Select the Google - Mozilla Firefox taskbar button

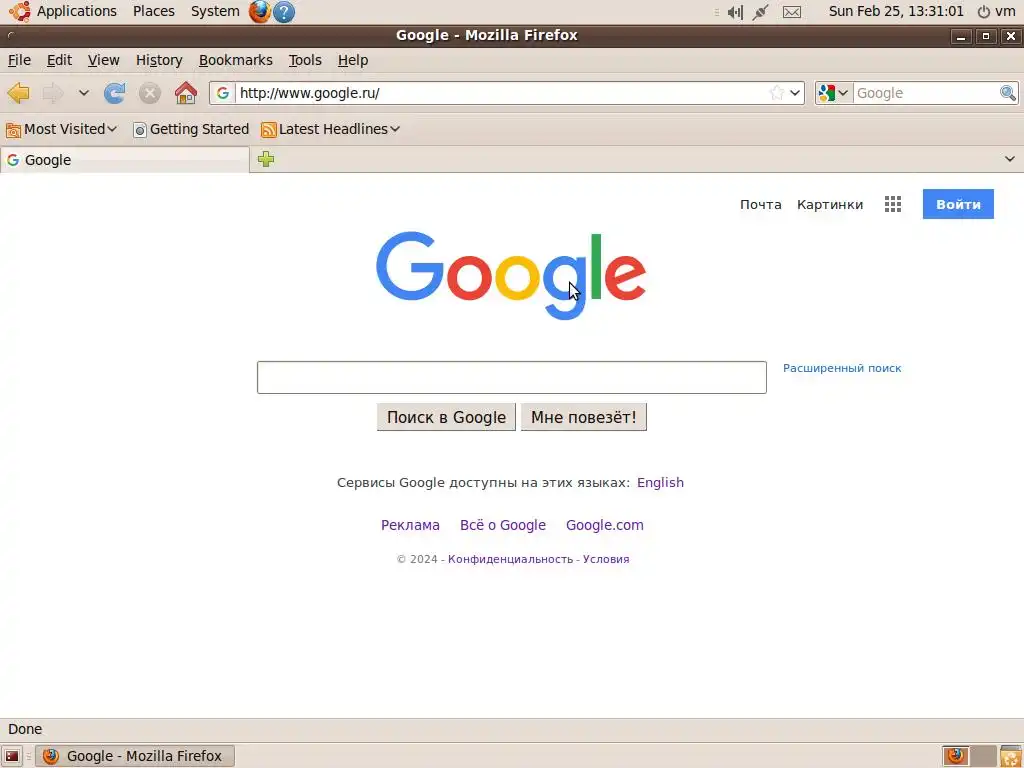135,756
